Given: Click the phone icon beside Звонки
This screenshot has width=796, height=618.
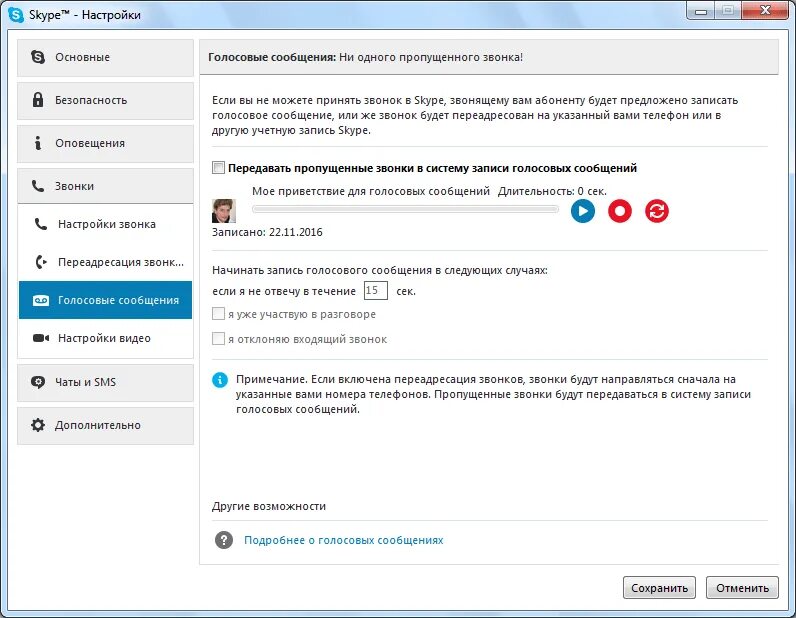Looking at the screenshot, I should 38,186.
